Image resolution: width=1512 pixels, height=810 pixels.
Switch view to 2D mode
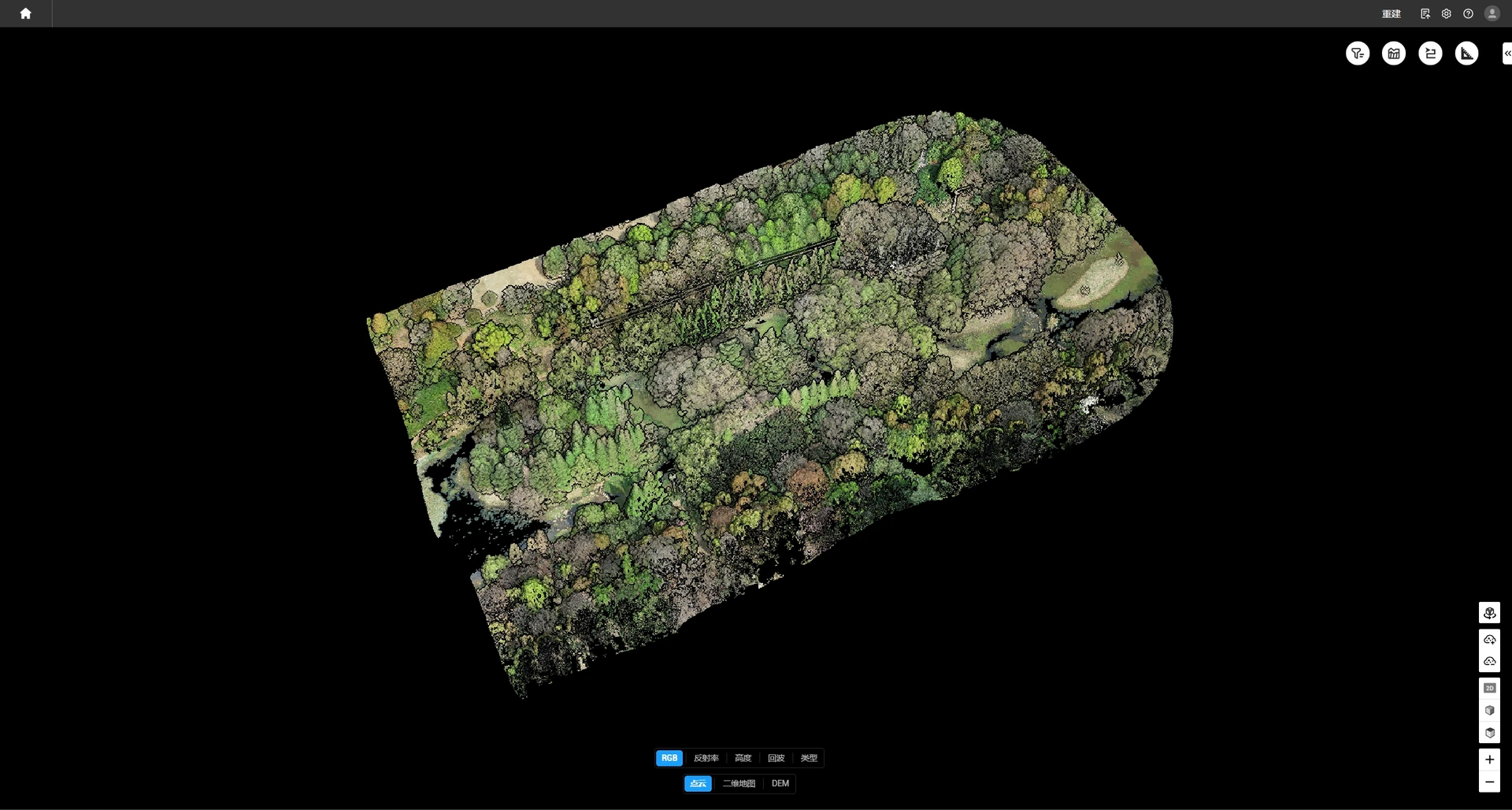pos(1489,688)
